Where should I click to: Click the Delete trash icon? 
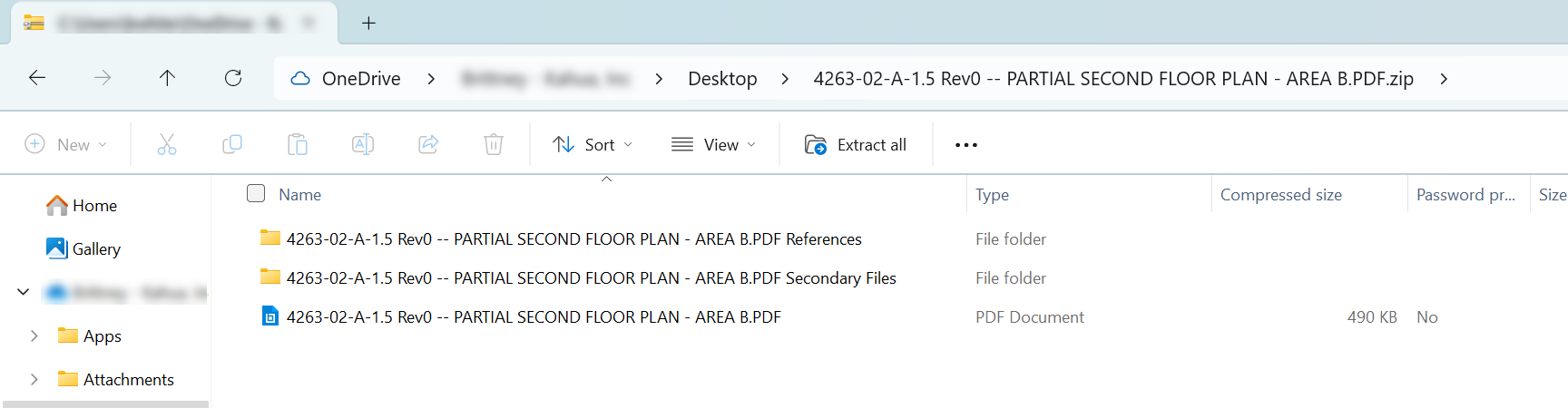pos(494,144)
